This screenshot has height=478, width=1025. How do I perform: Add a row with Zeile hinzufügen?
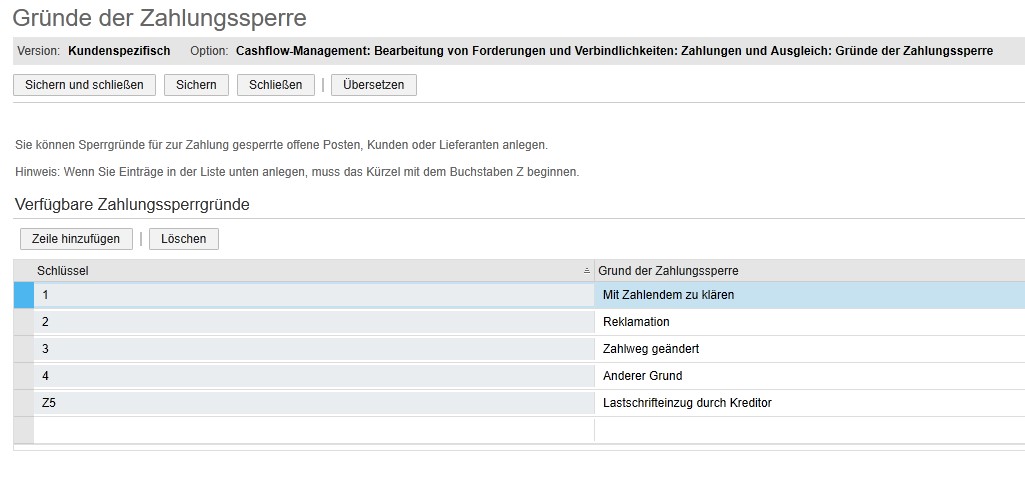76,239
